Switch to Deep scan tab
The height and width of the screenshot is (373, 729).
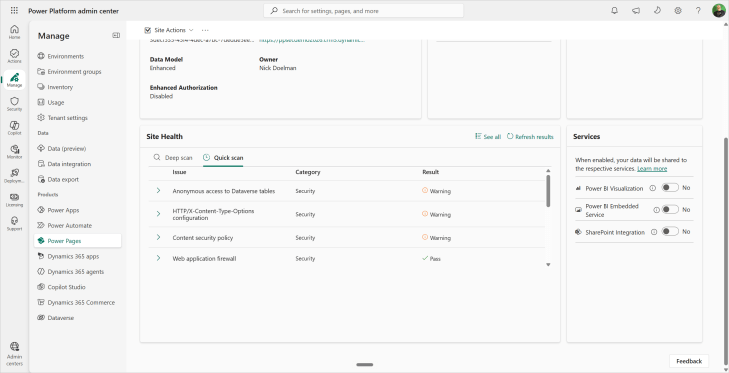[x=173, y=158]
